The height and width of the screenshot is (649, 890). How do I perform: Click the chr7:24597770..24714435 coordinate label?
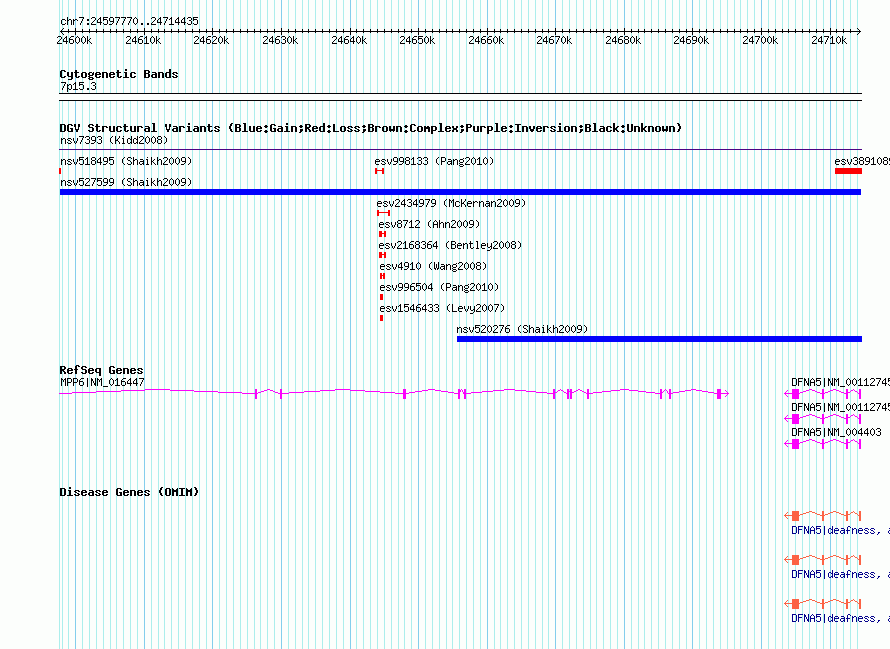coord(129,21)
